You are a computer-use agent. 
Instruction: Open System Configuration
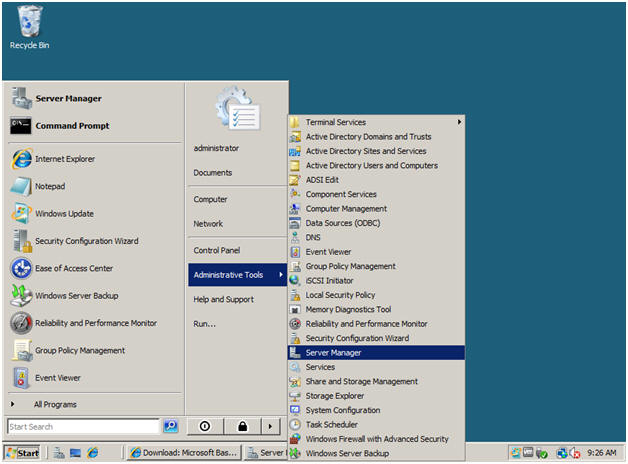point(376,410)
